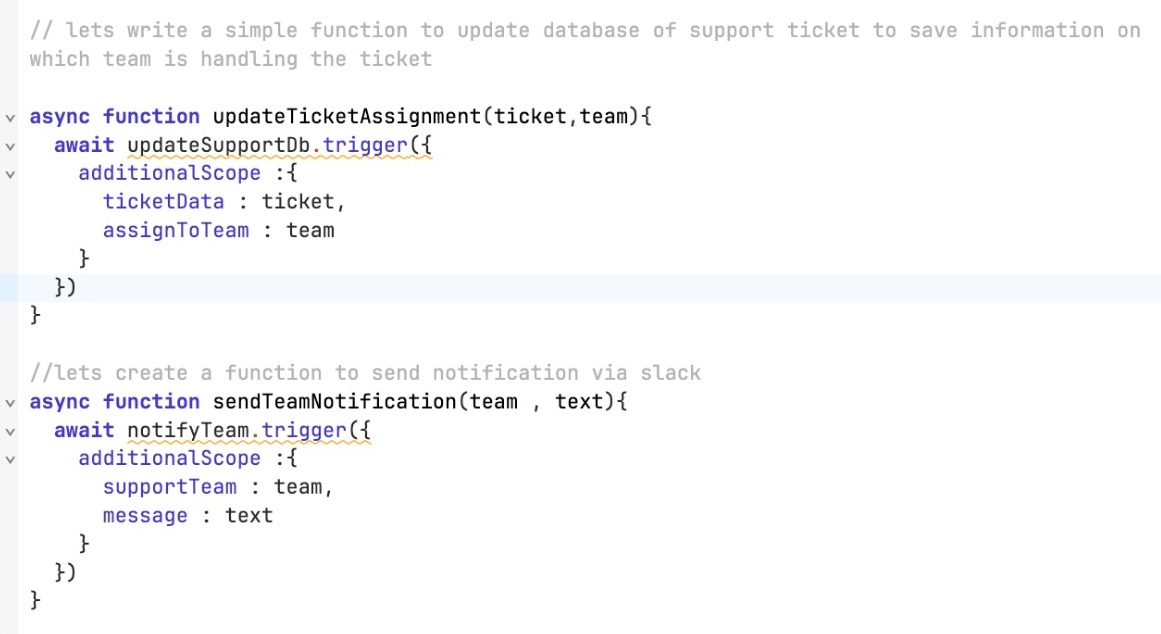Screen dimensions: 1161x634
Task: Click the async keyword before sendTeamNotification
Action: [60, 402]
